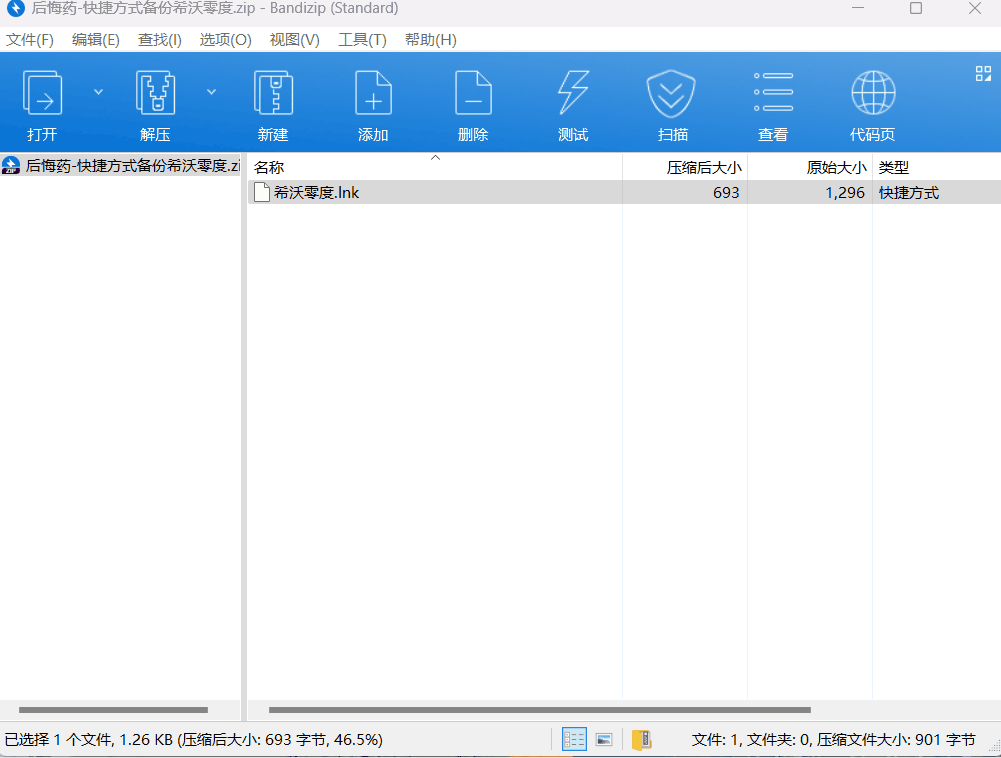Minimize the Bandizip window
1001x758 pixels.
coord(858,8)
